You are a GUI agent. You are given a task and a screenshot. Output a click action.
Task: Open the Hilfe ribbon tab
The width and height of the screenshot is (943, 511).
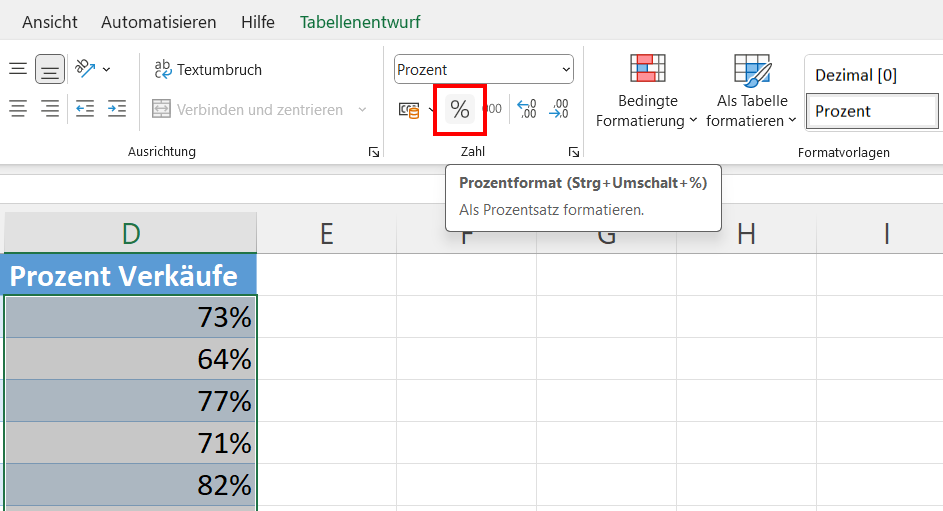[x=258, y=22]
